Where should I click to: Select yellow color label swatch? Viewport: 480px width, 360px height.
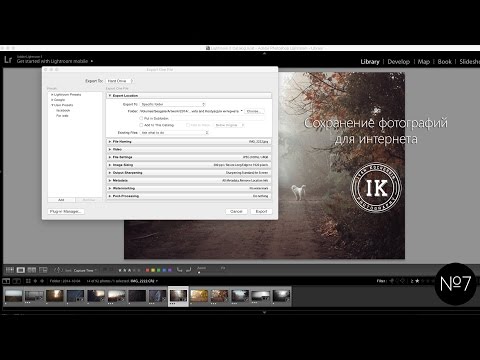[x=153, y=270]
